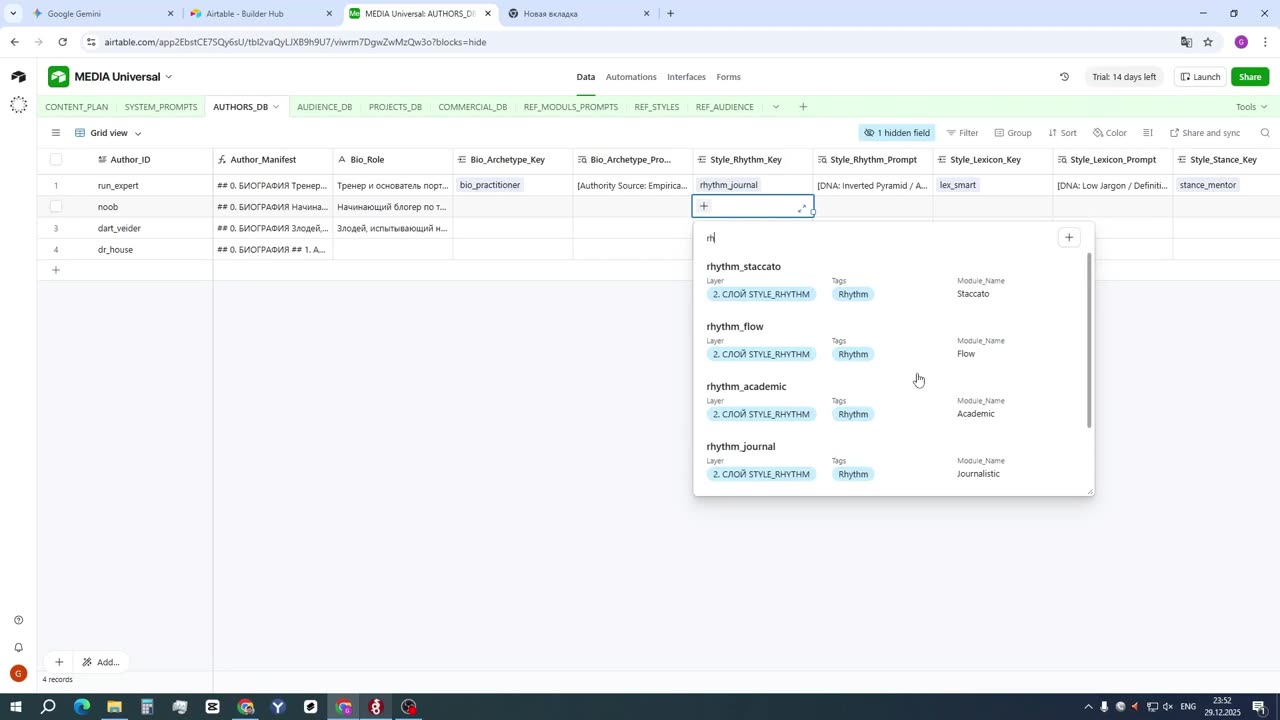Tick the select-all checkbox in the header row
Screen dimensions: 1280x720
(x=56, y=159)
